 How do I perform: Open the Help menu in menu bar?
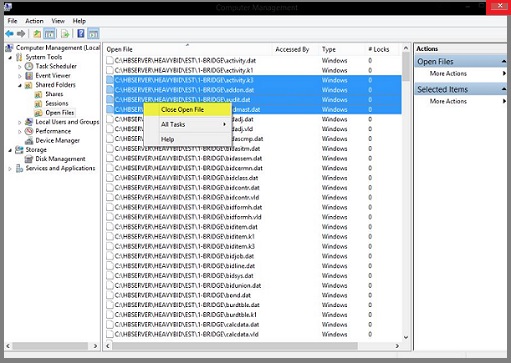coord(79,21)
